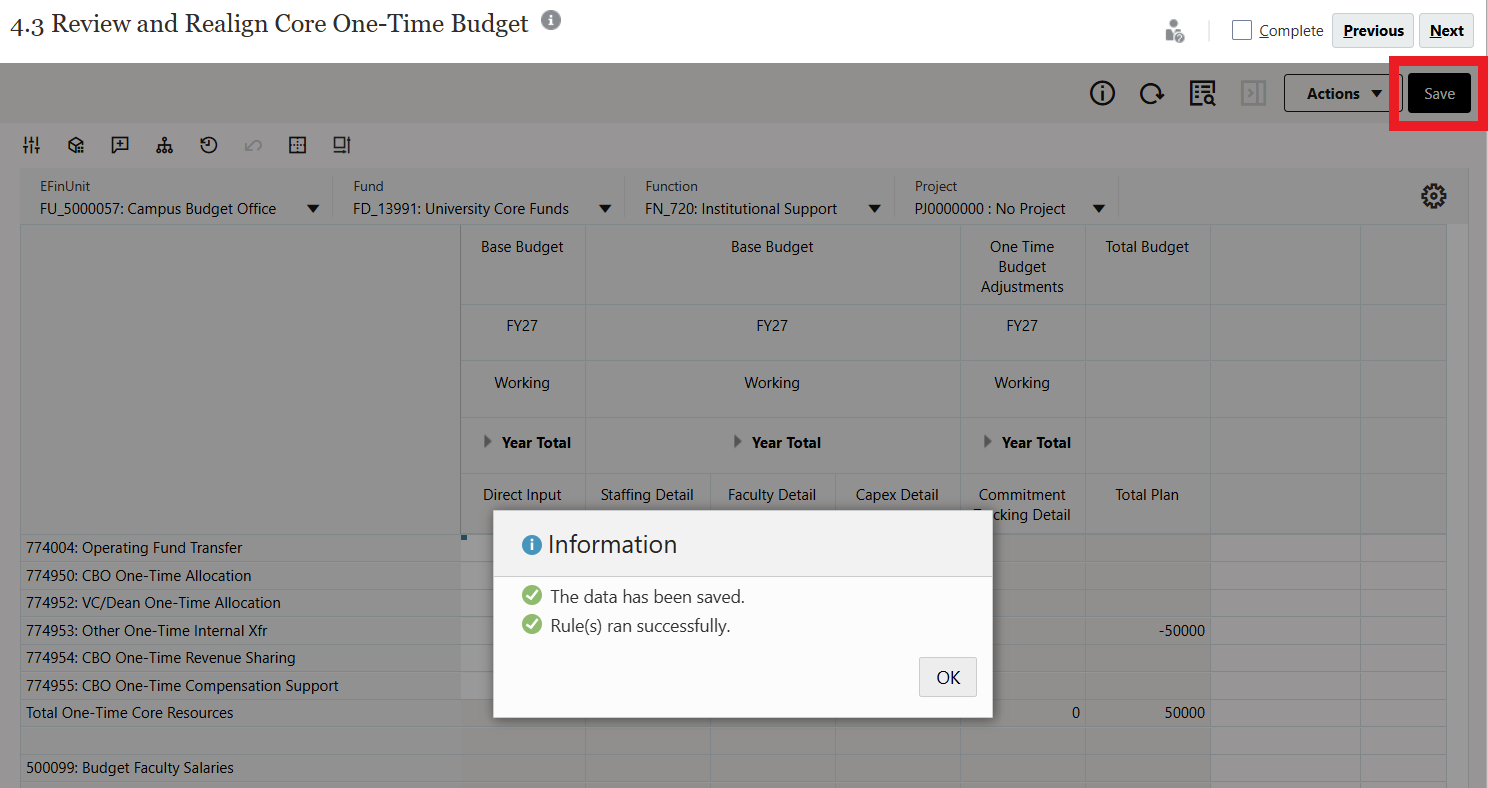Click the info icon beside page title

pos(550,20)
